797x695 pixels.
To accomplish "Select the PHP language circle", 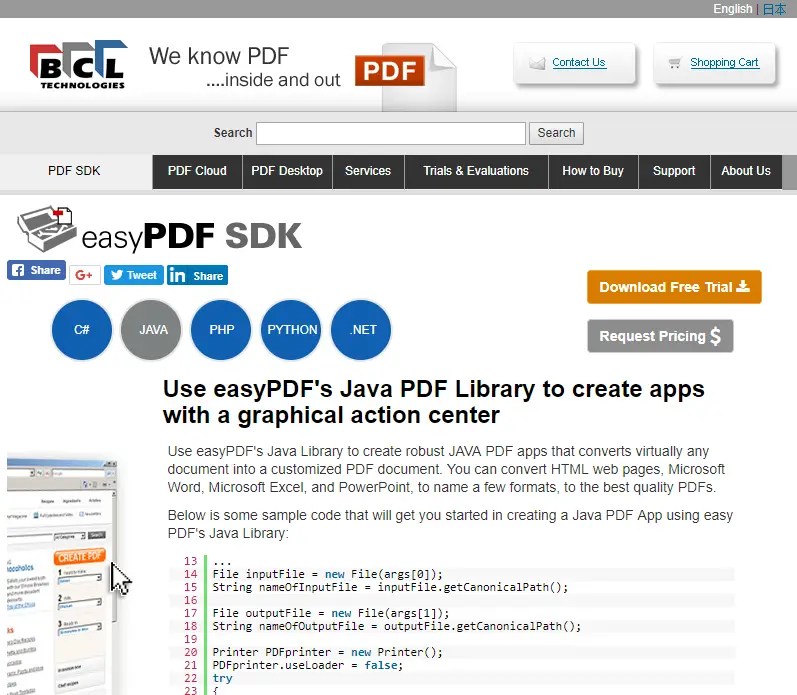I will (221, 330).
